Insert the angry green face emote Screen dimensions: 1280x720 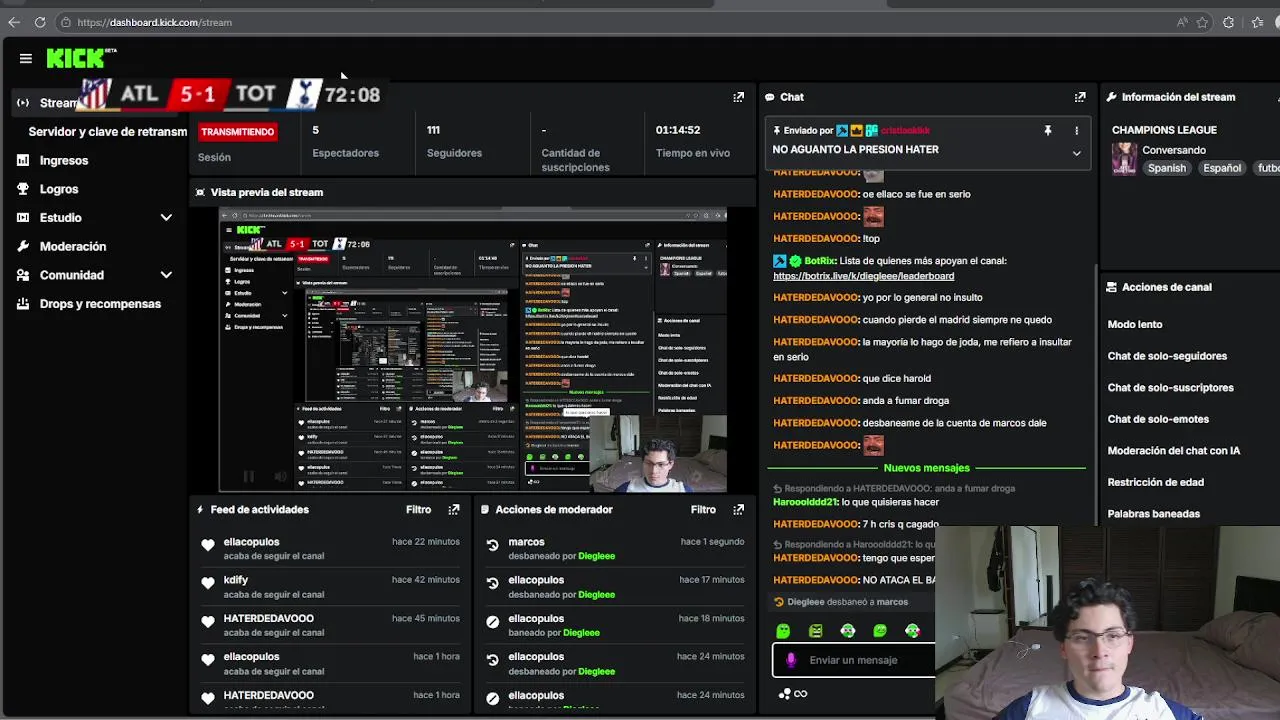[816, 631]
